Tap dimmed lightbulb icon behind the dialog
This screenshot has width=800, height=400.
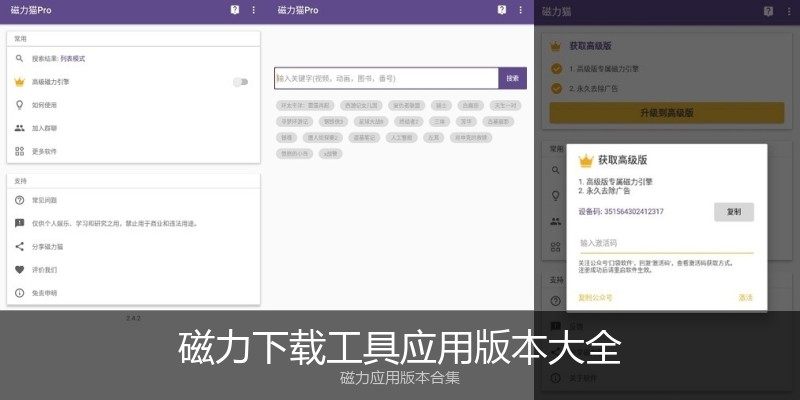tap(556, 195)
